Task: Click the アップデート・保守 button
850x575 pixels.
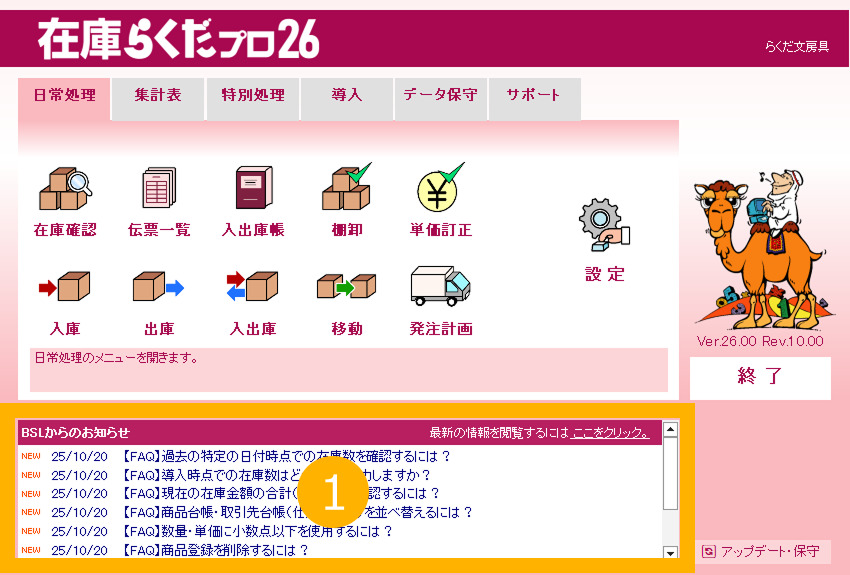Action: pos(762,552)
